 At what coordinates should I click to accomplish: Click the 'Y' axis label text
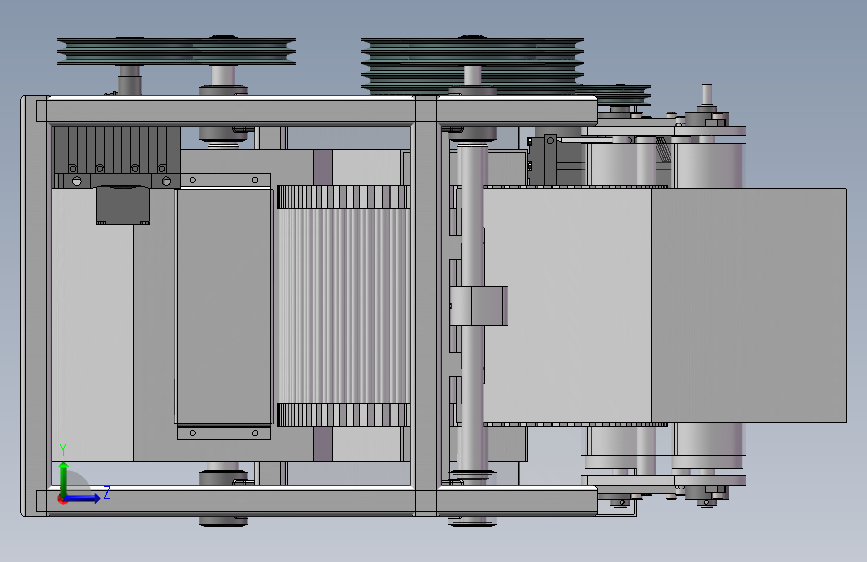pos(63,450)
